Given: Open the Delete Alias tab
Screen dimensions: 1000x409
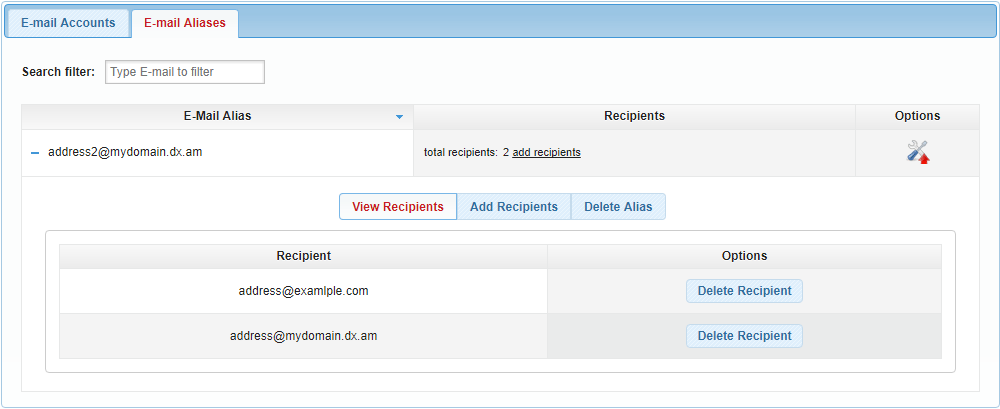Looking at the screenshot, I should (x=618, y=207).
